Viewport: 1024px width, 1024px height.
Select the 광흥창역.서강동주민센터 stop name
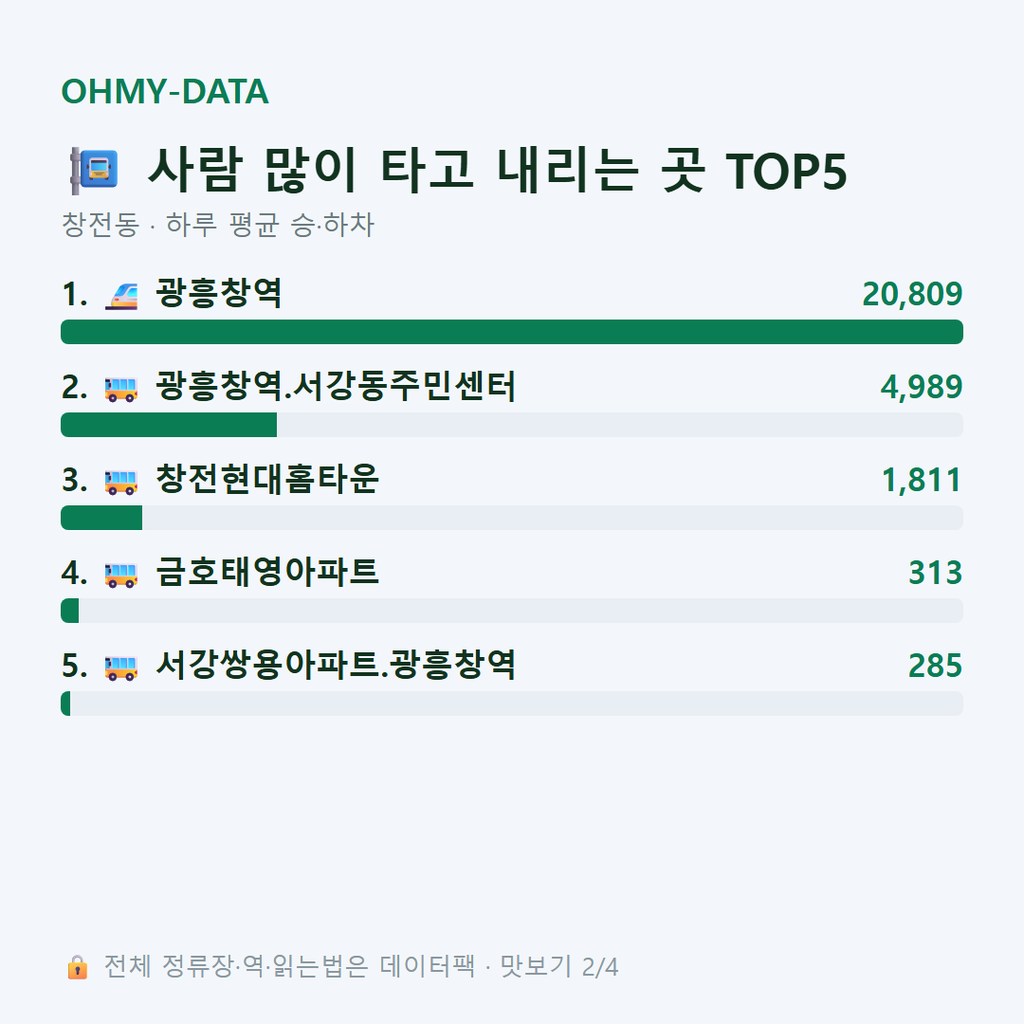pos(336,386)
